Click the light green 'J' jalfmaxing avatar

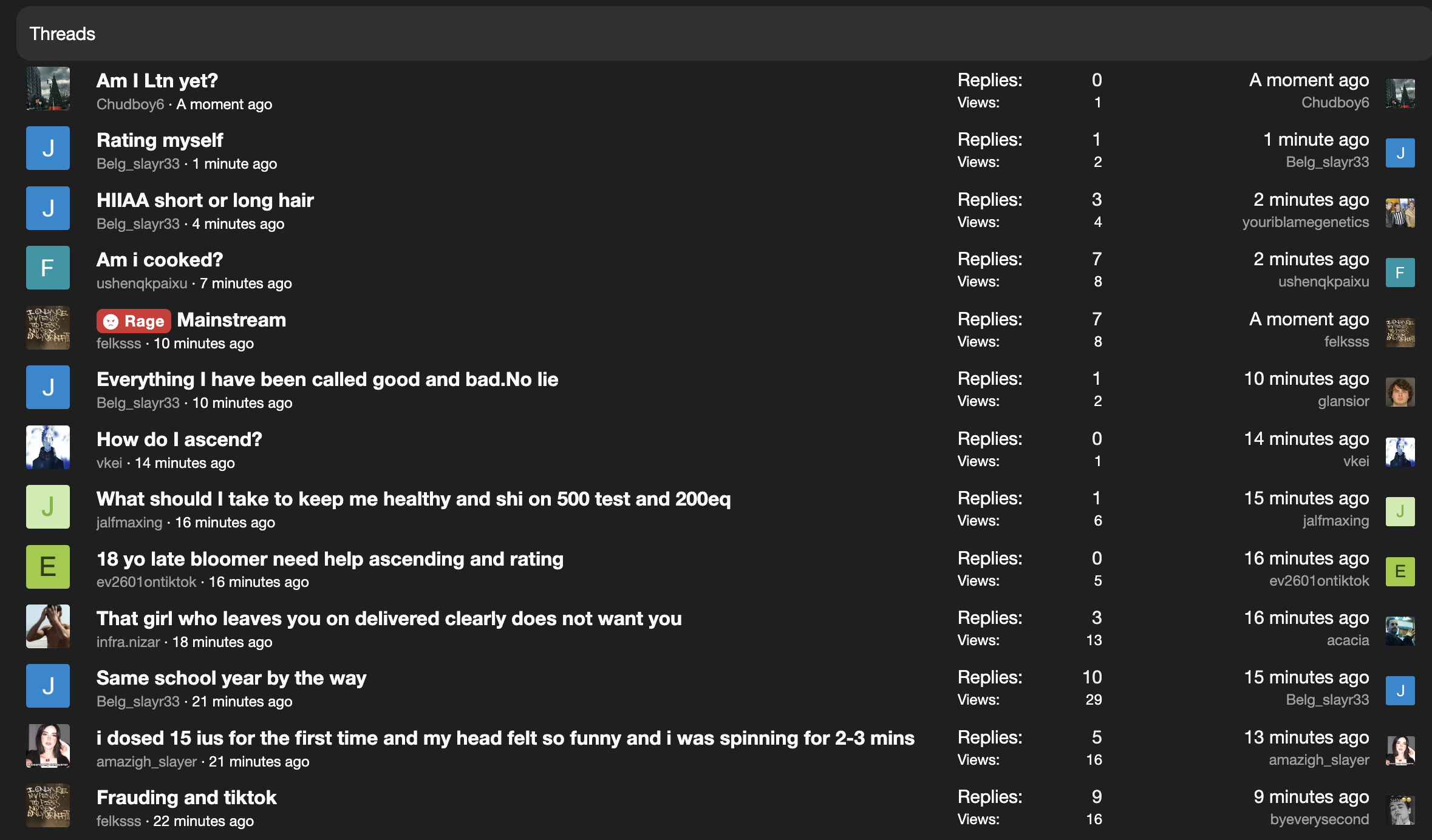click(48, 507)
